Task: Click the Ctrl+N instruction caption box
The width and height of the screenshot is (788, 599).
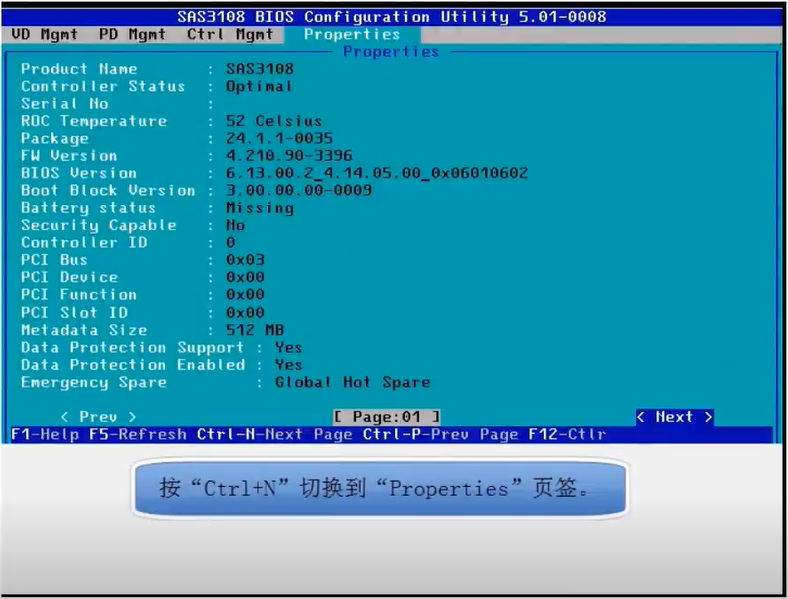Action: tap(380, 488)
